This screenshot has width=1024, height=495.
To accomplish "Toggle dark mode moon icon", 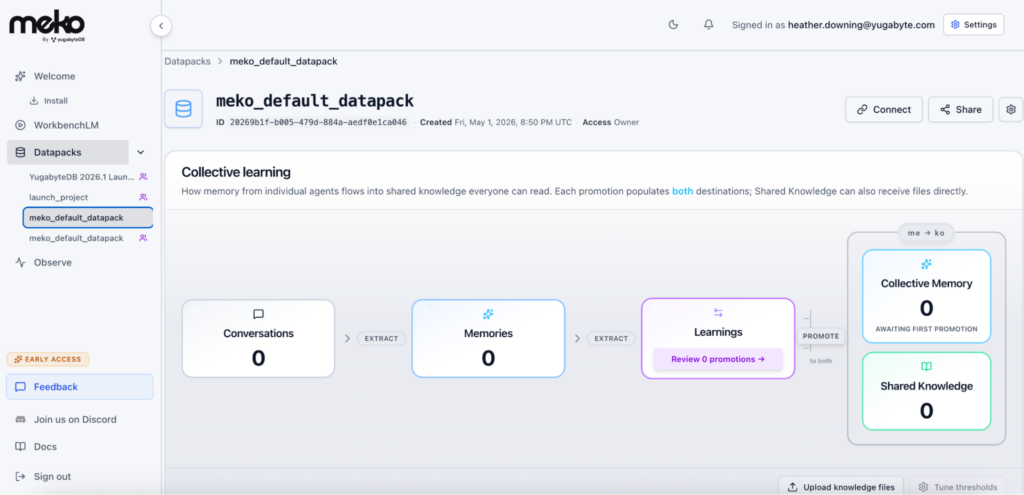I will coord(674,25).
